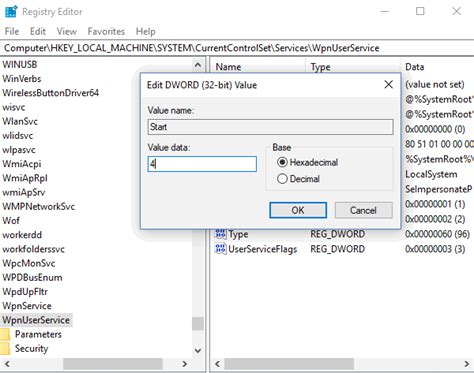Select the WpnUserService key
This screenshot has height=373, width=474.
[x=36, y=320]
